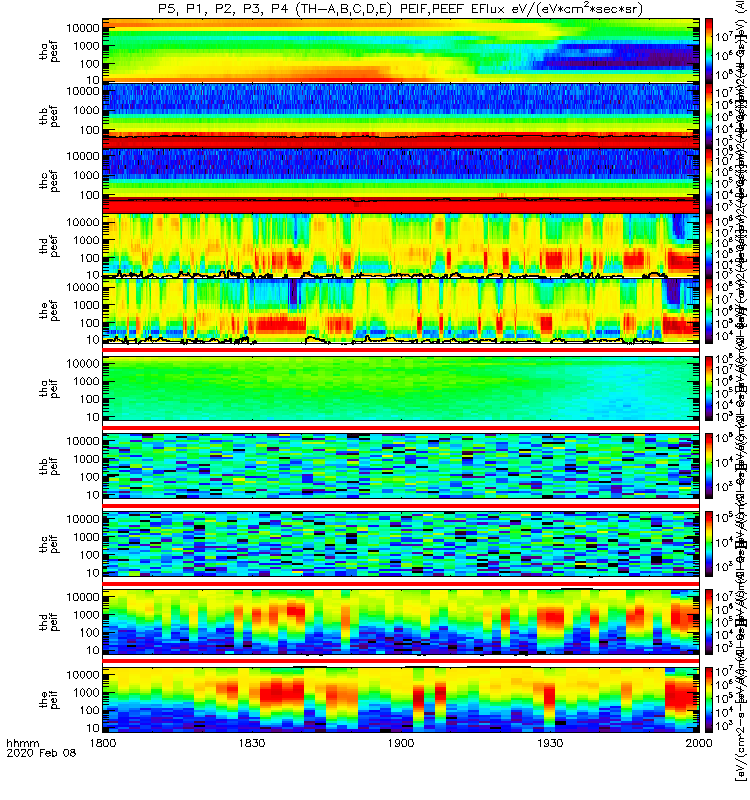
Task: Click the color scale bar beside tha peif panel
Action: click(709, 389)
